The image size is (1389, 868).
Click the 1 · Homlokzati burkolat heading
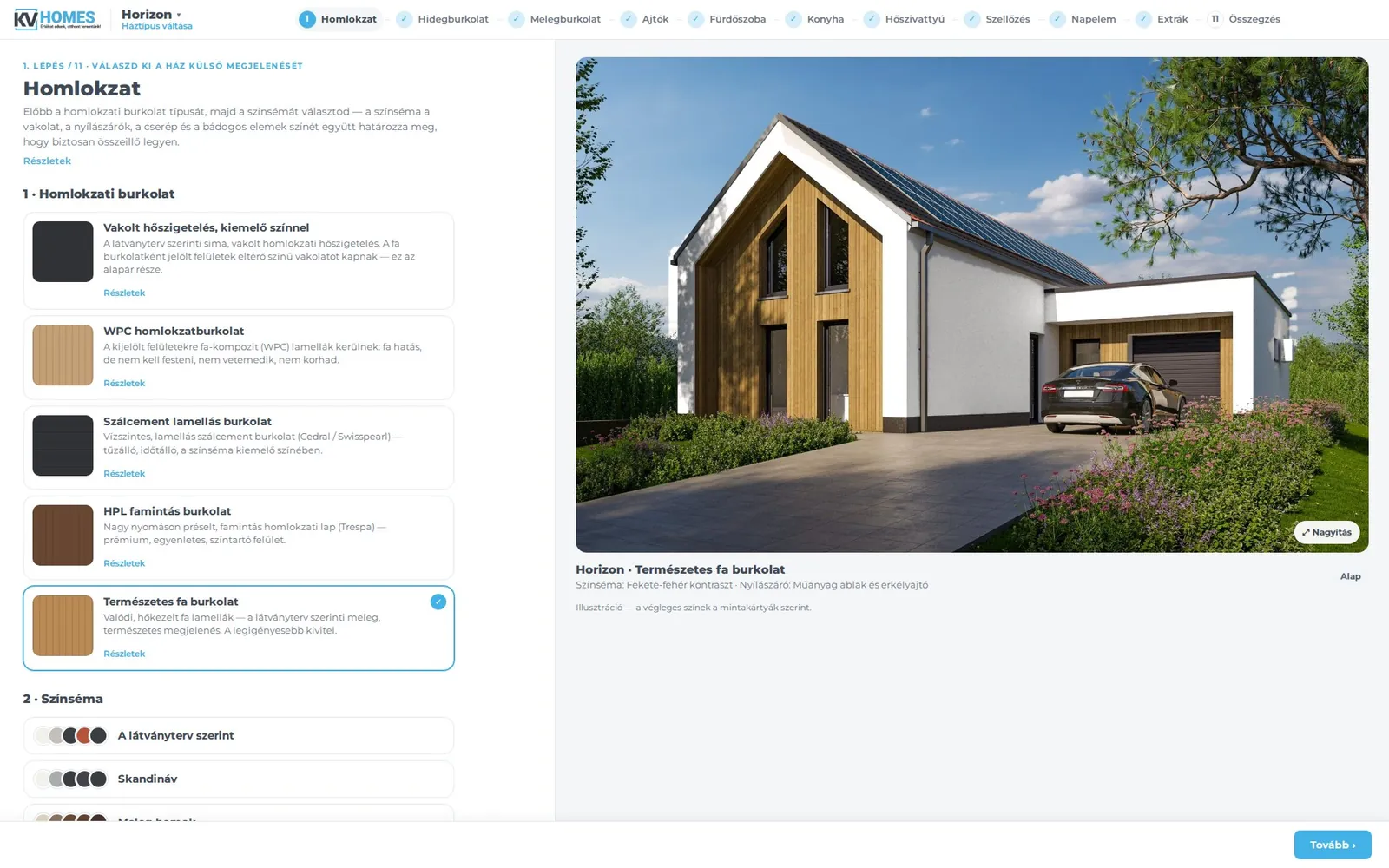pyautogui.click(x=99, y=194)
